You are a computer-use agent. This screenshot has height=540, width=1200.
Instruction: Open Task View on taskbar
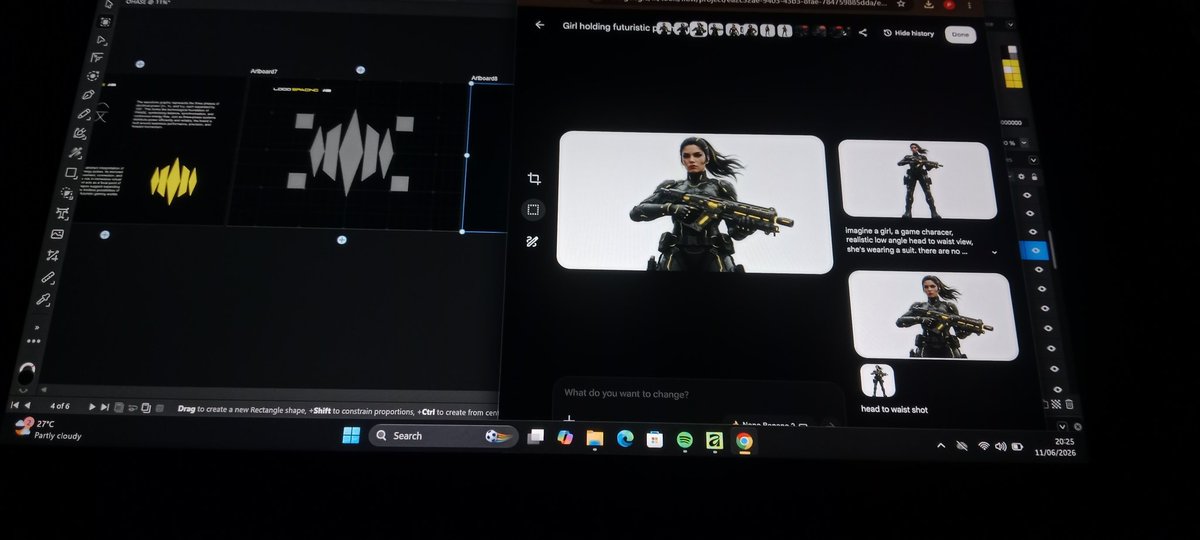pyautogui.click(x=537, y=437)
